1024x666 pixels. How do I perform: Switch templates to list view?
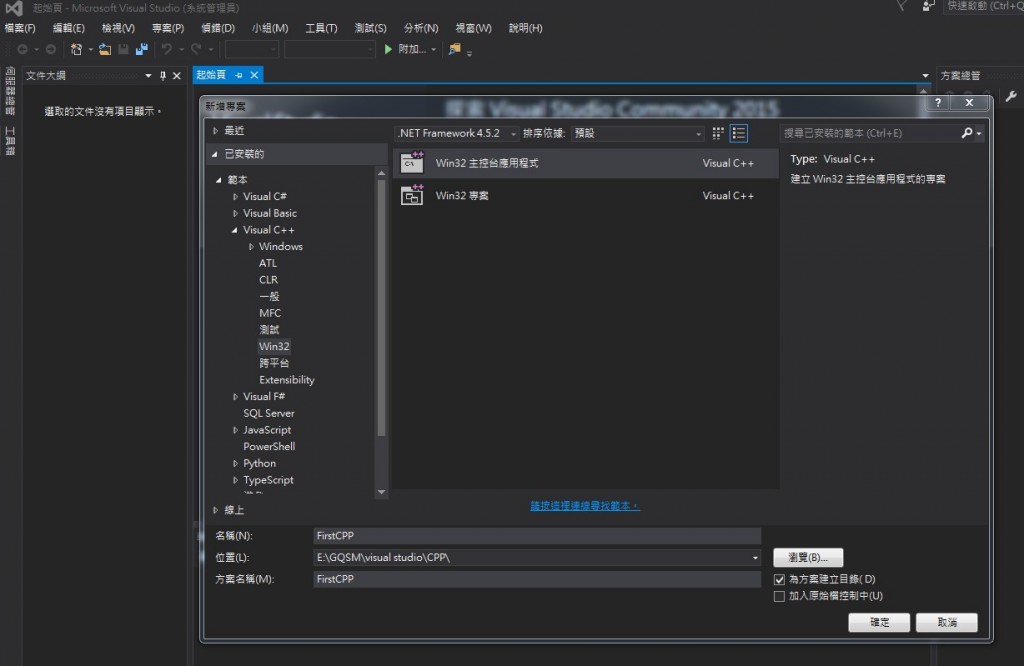739,133
